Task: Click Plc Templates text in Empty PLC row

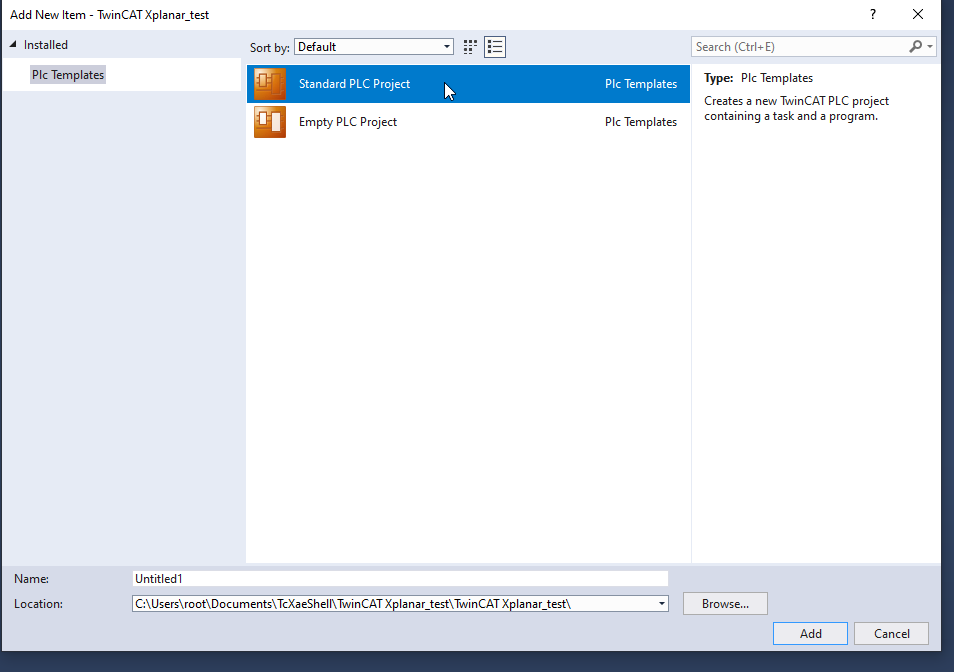Action: (x=641, y=122)
